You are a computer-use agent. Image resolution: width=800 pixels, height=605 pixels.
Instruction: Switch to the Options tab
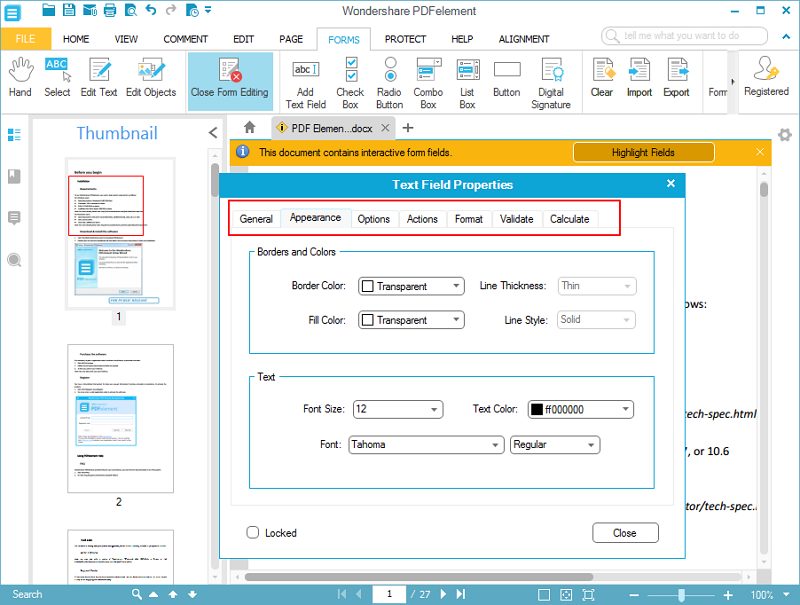[x=373, y=219]
